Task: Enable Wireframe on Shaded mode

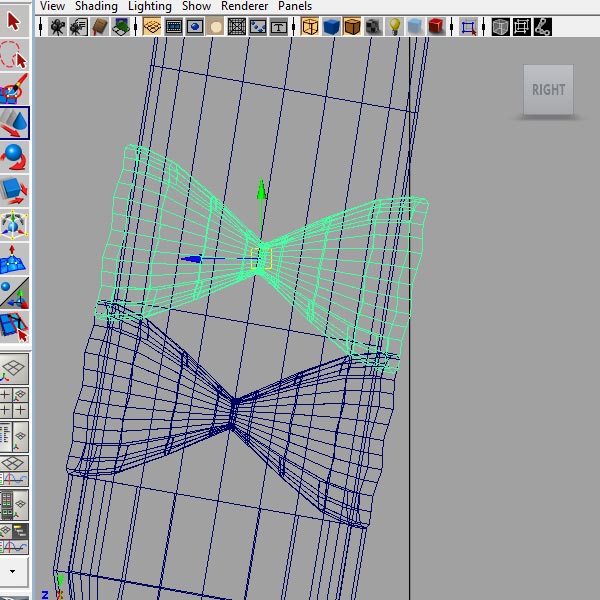Action: (352, 27)
